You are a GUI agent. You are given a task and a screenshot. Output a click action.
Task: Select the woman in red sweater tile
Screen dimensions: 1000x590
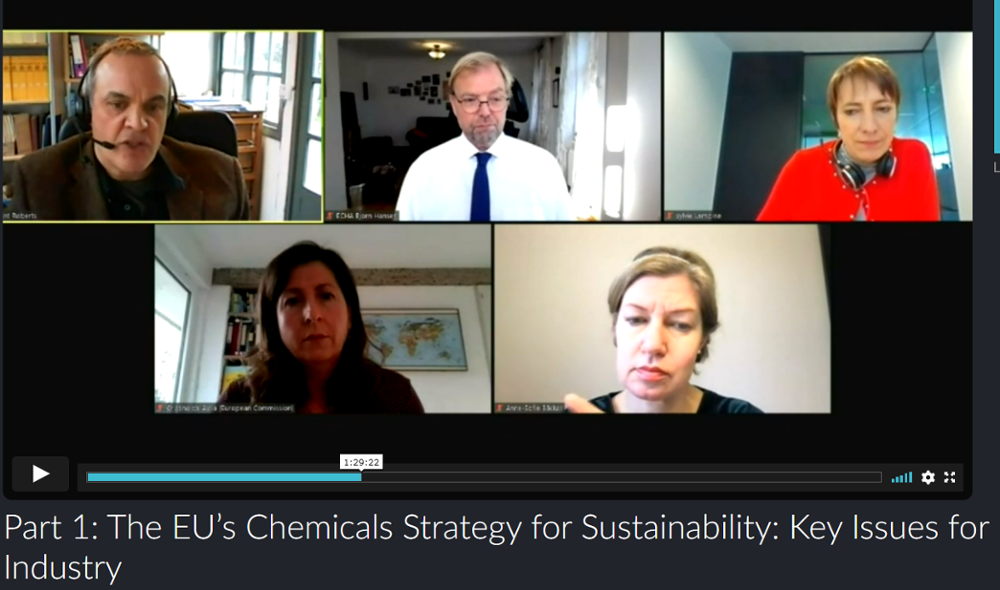click(x=818, y=126)
